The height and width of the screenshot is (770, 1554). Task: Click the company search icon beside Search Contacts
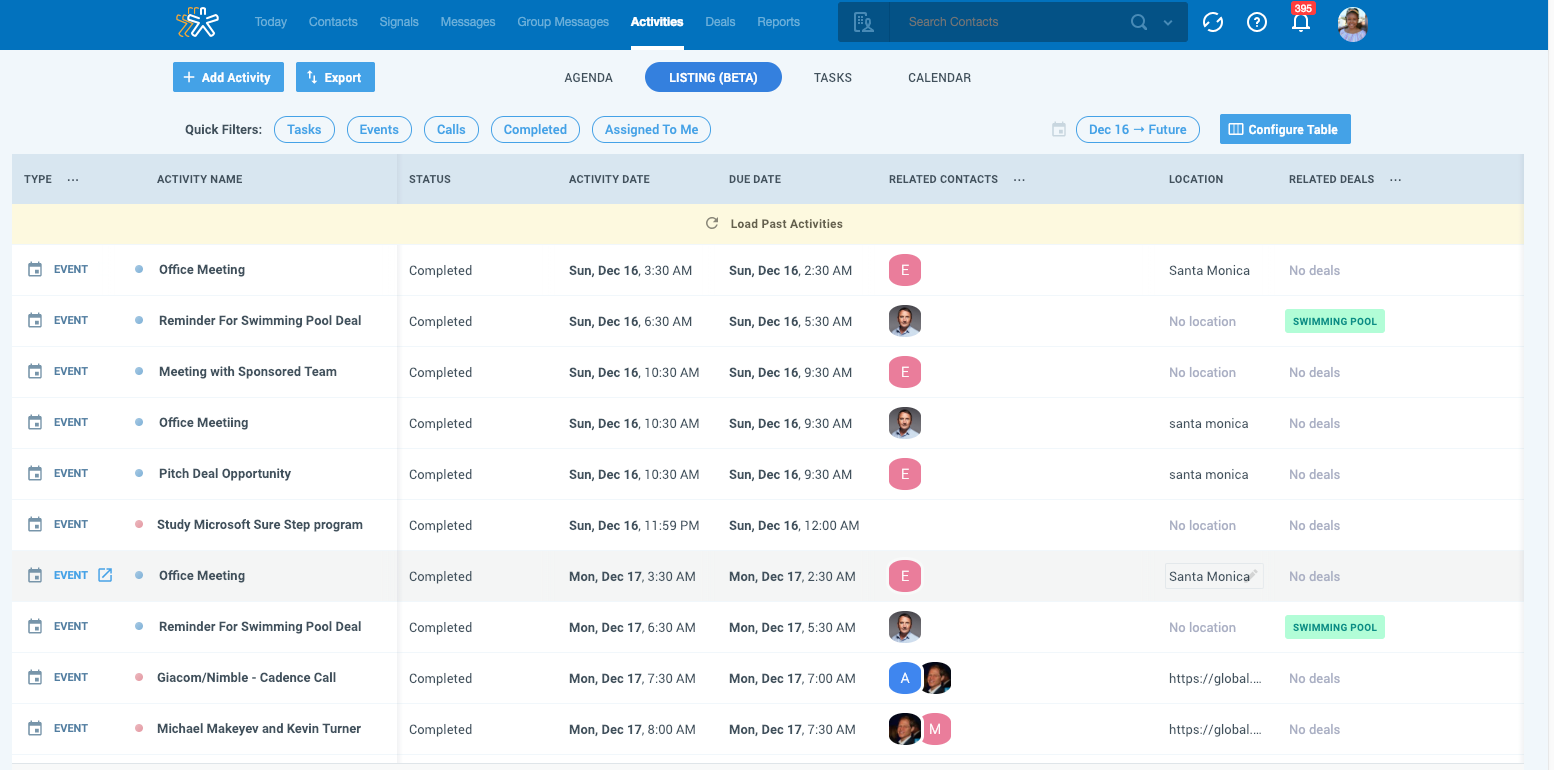point(862,21)
